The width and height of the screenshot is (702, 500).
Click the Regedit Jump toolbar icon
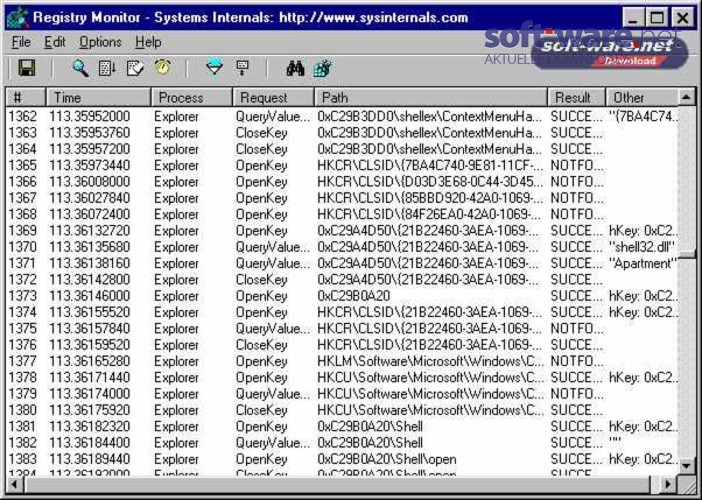[x=322, y=68]
